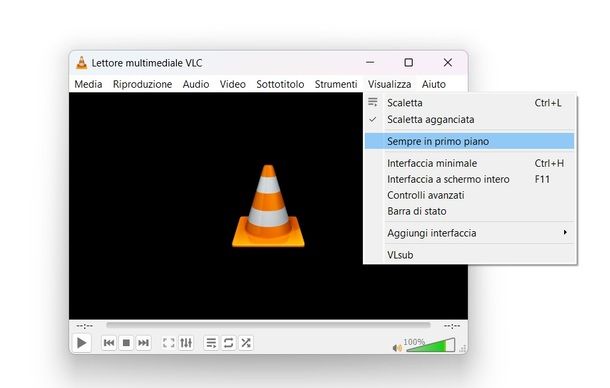Open the Sottotitolo menu
This screenshot has height=388, width=610.
coord(280,84)
